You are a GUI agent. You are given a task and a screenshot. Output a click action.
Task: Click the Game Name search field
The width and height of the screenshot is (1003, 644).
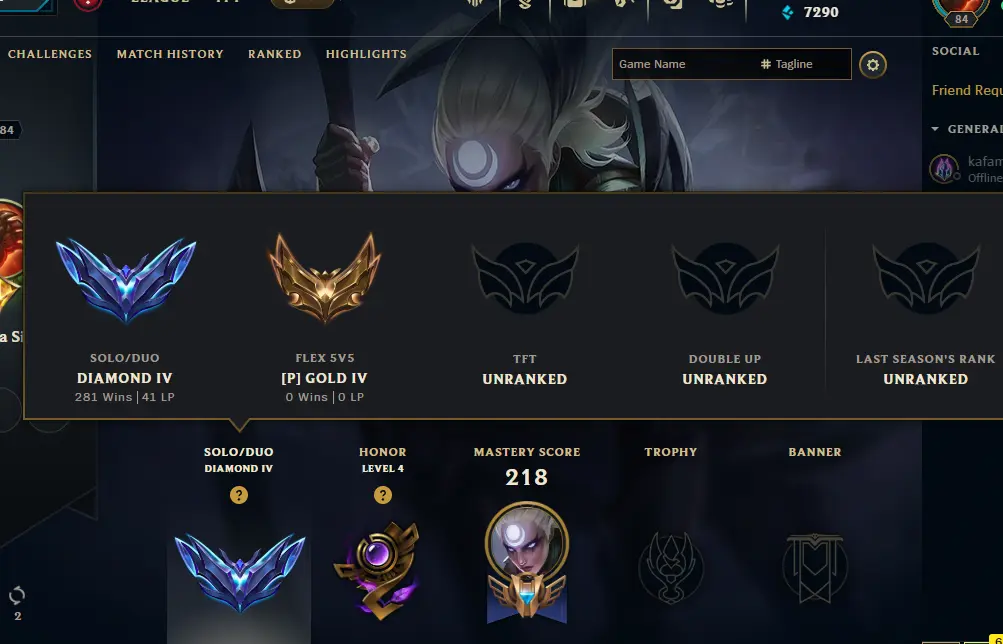click(x=683, y=64)
